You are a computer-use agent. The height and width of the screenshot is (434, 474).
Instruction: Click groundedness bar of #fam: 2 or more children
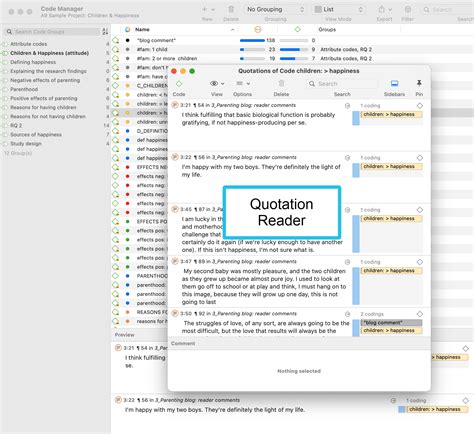coord(252,58)
